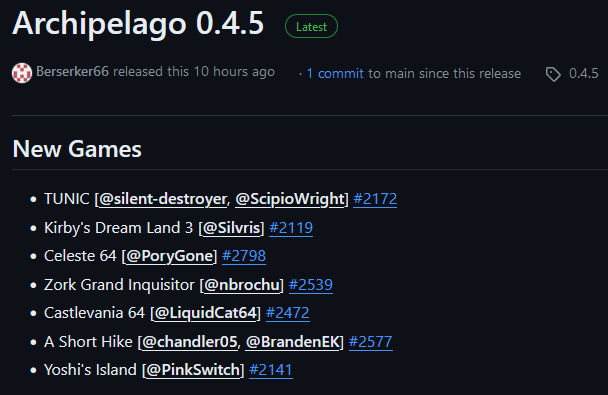Go to the @Silvris profile mention
The height and width of the screenshot is (395, 608).
(231, 228)
